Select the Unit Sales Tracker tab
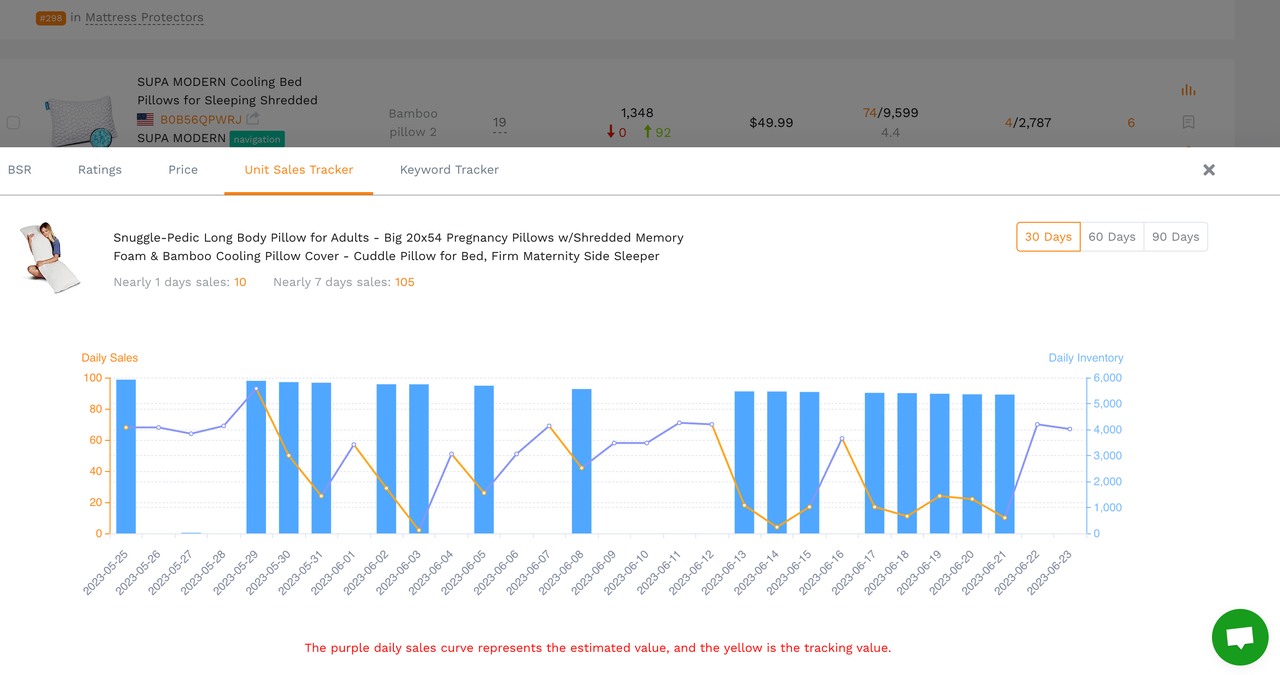This screenshot has width=1280, height=675. [299, 170]
